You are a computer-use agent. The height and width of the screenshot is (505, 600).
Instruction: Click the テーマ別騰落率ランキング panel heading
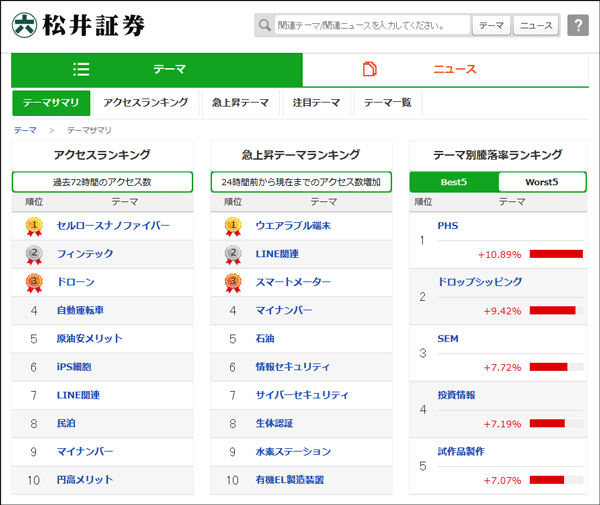(x=498, y=155)
